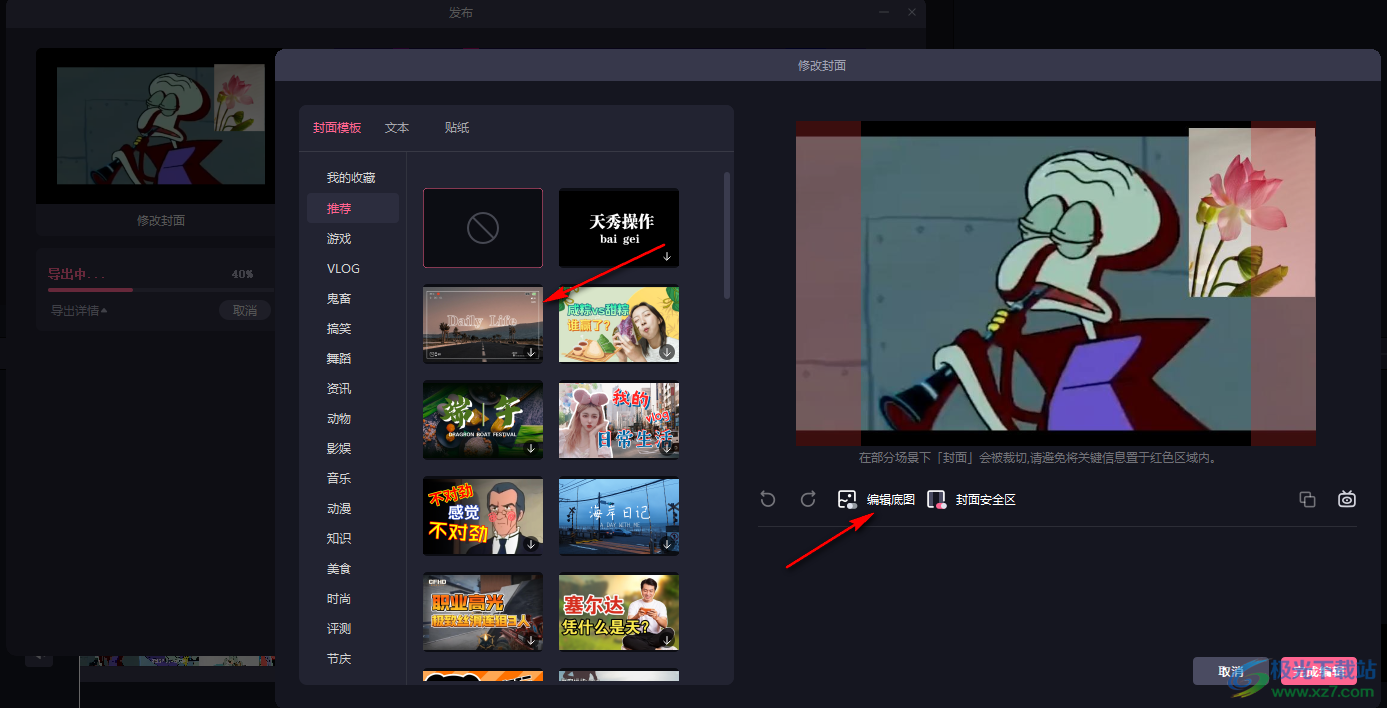
Task: Choose the empty no-template thumbnail
Action: point(483,228)
